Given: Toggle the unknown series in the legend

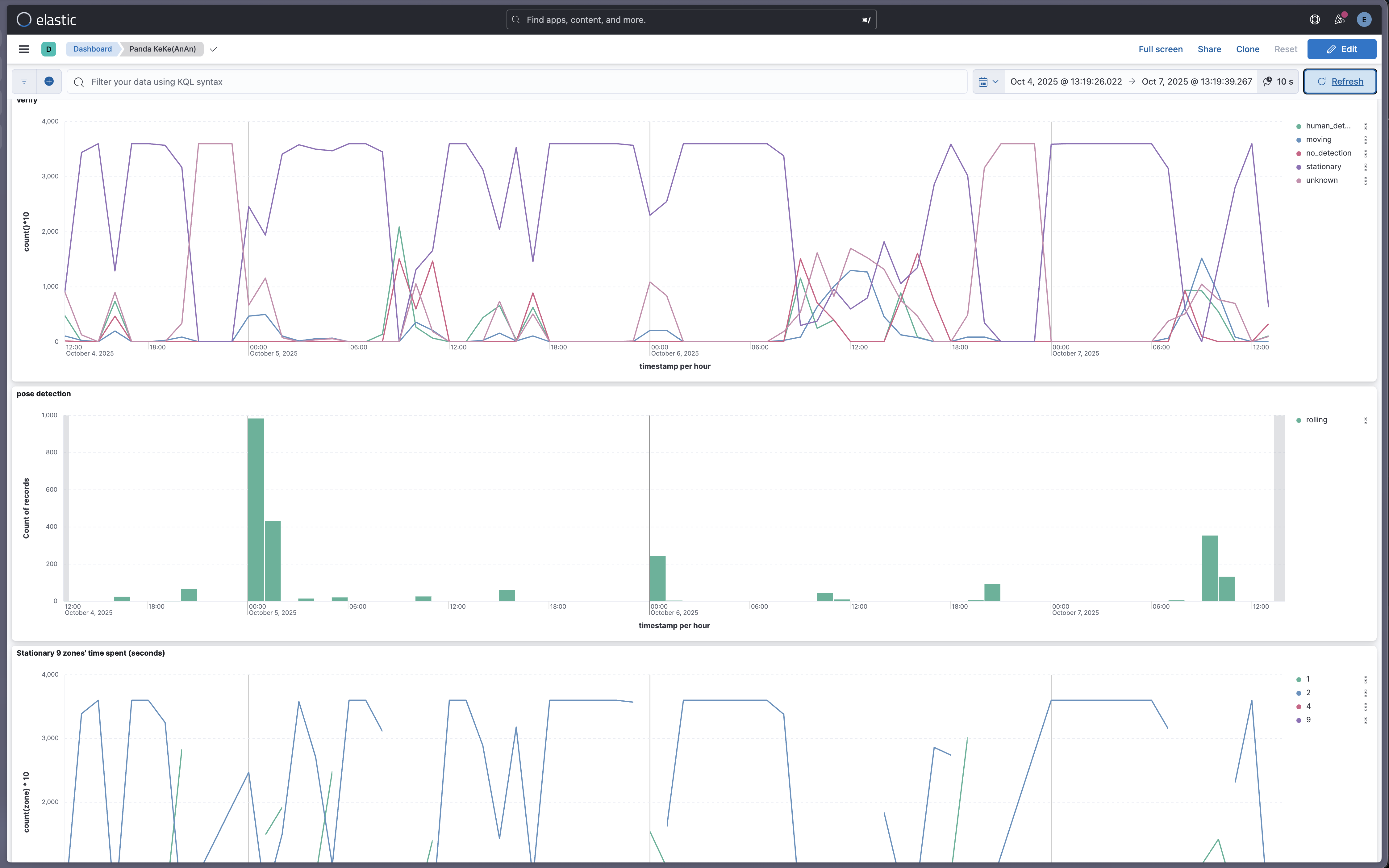Looking at the screenshot, I should [1321, 180].
